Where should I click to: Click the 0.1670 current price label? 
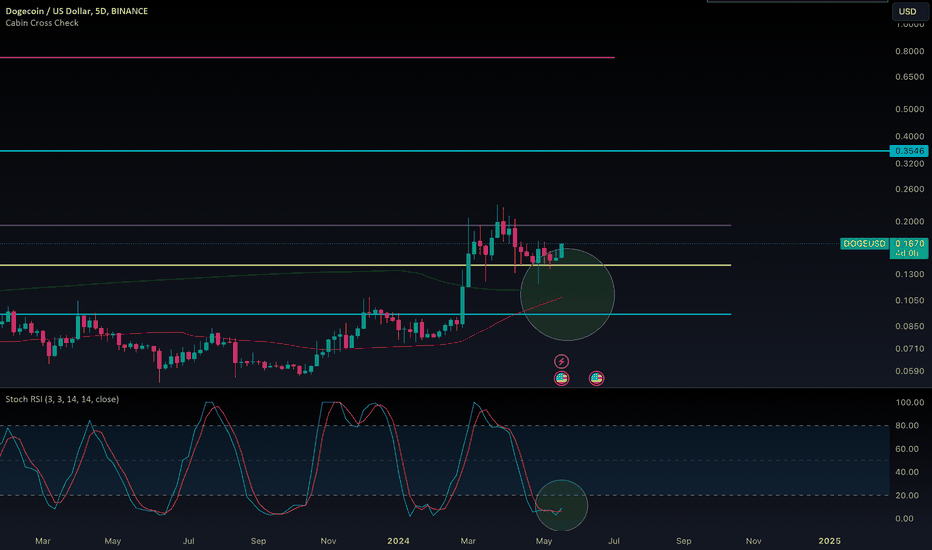point(909,243)
